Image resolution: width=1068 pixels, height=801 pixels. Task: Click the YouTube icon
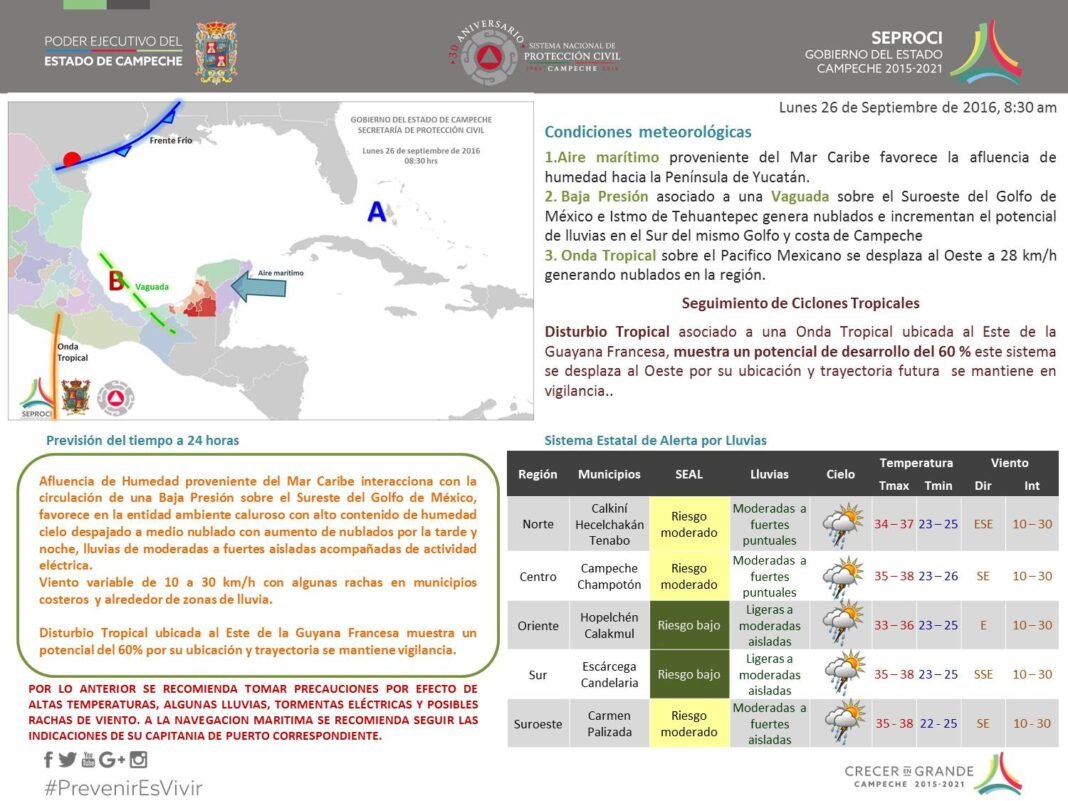88,760
